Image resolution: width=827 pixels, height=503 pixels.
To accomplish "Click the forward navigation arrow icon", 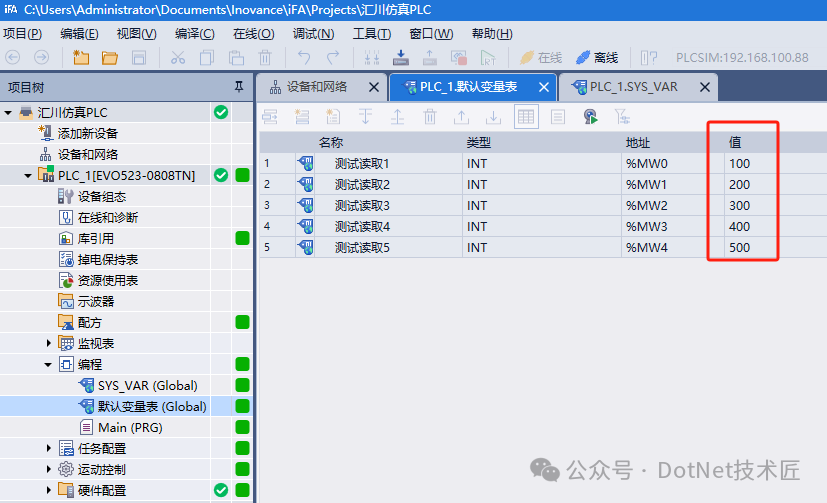I will (x=41, y=57).
